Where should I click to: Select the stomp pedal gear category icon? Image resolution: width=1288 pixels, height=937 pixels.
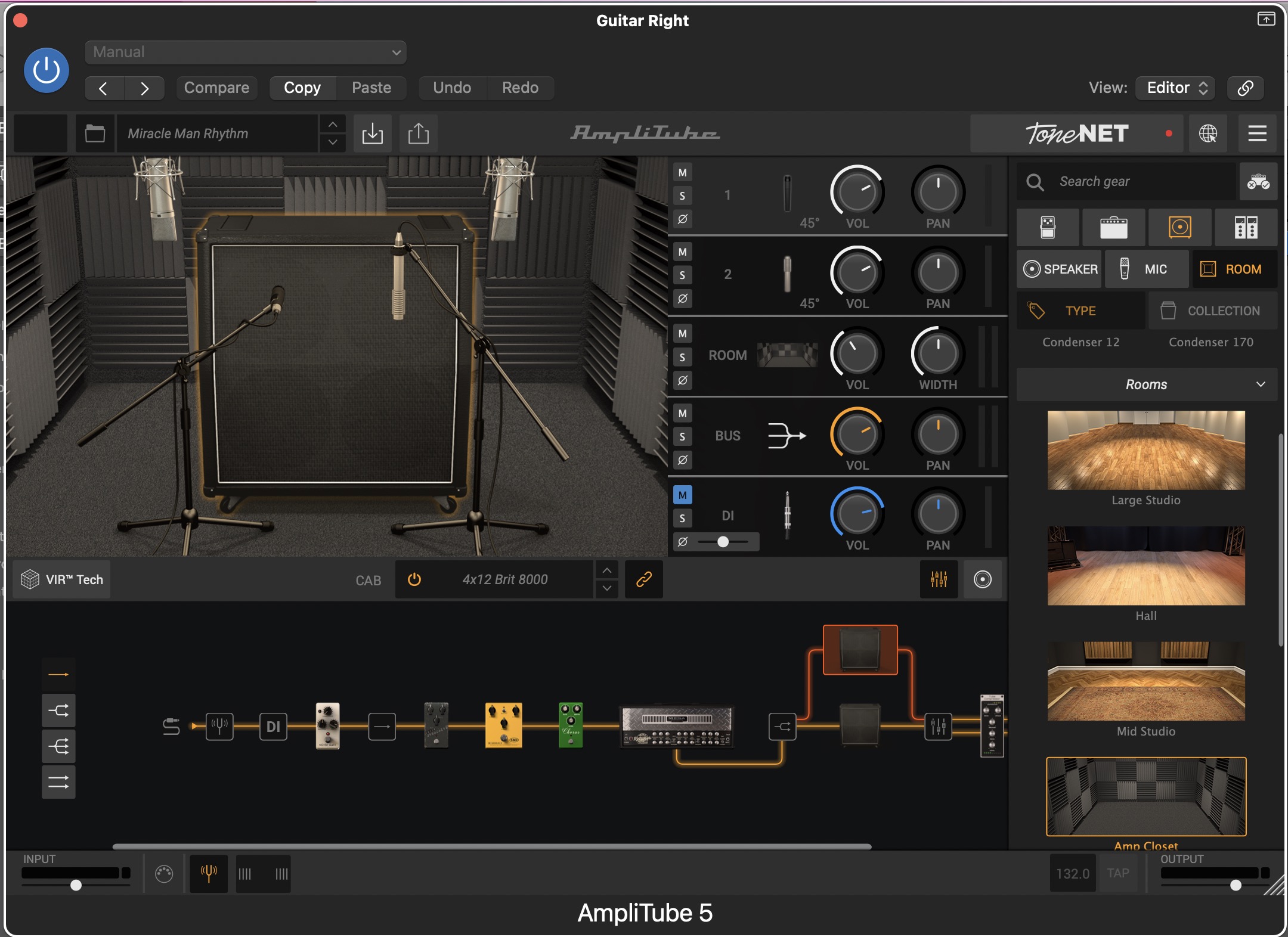[1048, 228]
